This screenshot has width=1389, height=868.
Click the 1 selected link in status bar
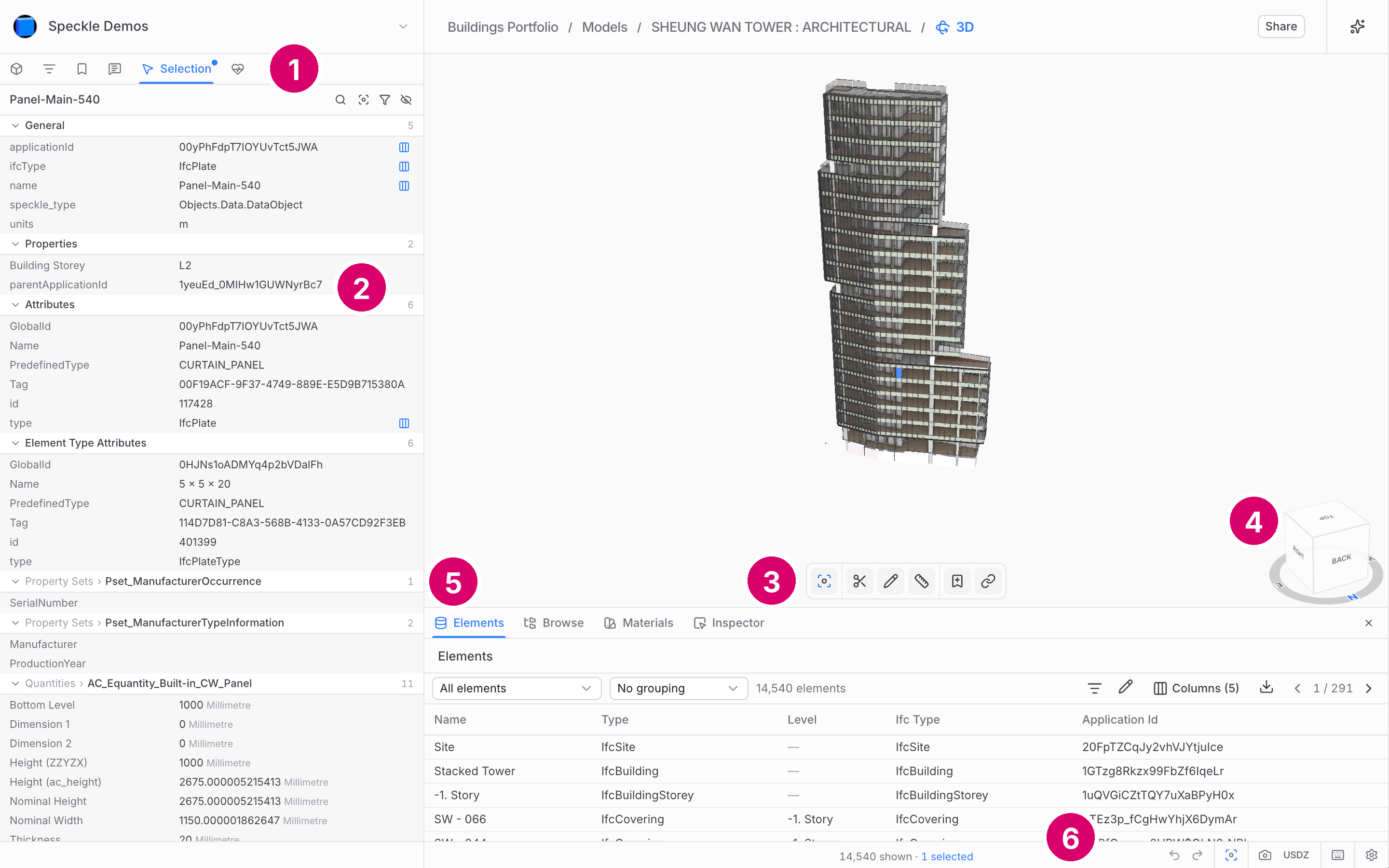[x=947, y=856]
